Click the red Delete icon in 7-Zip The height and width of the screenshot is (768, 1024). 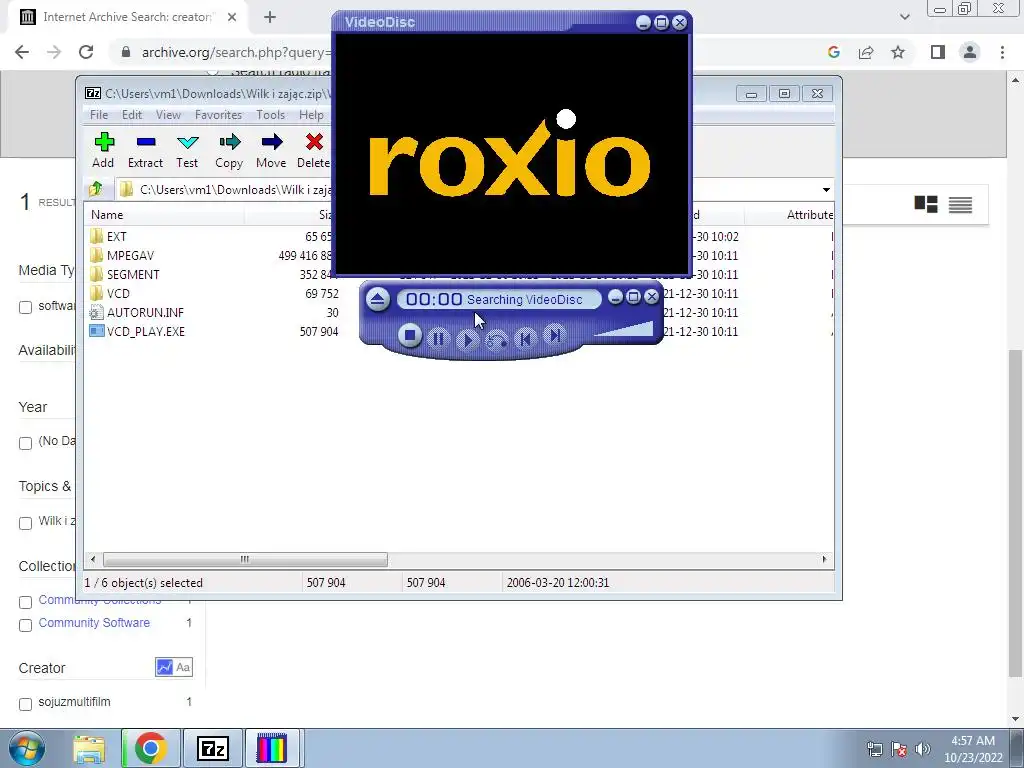pos(313,151)
